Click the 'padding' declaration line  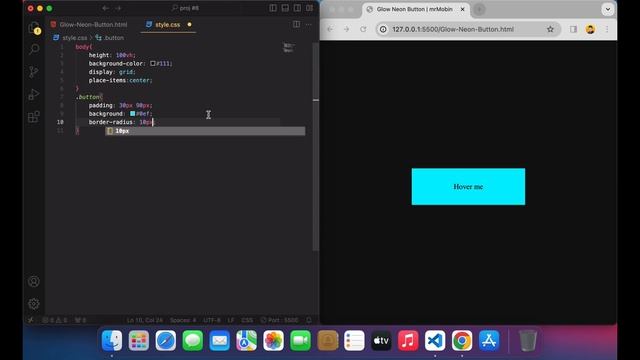click(x=120, y=105)
